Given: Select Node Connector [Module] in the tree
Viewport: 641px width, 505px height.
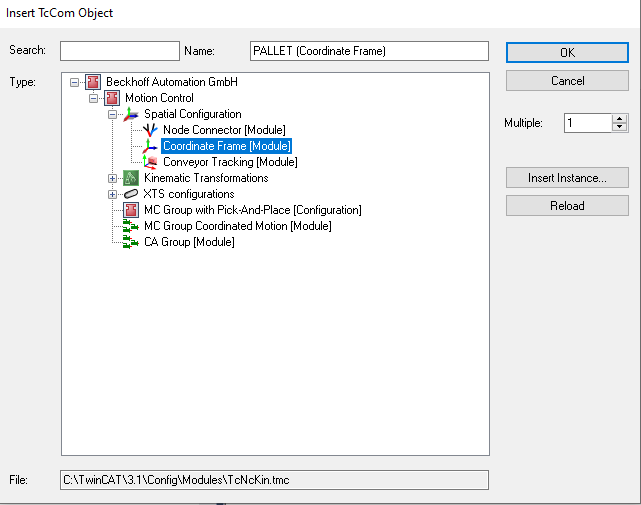Looking at the screenshot, I should 224,130.
